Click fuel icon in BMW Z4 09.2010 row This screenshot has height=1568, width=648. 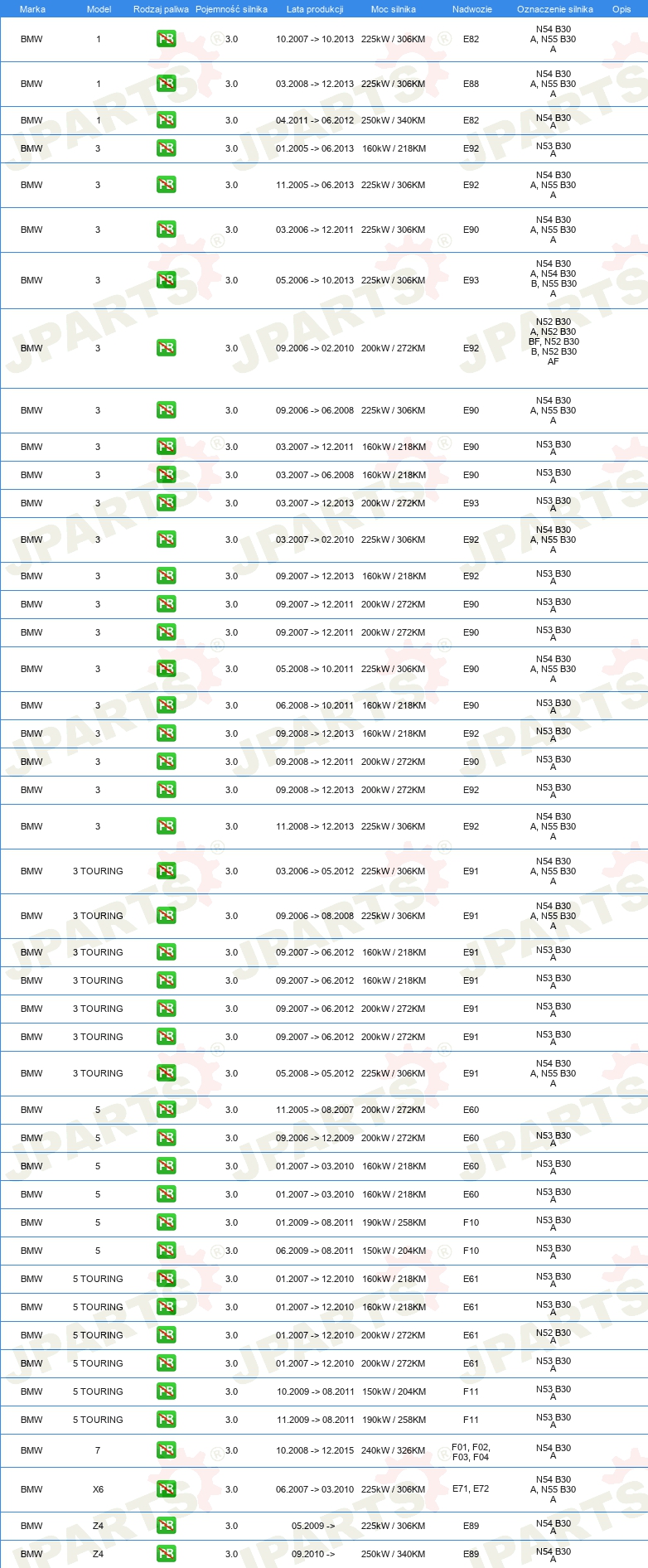point(166,1554)
